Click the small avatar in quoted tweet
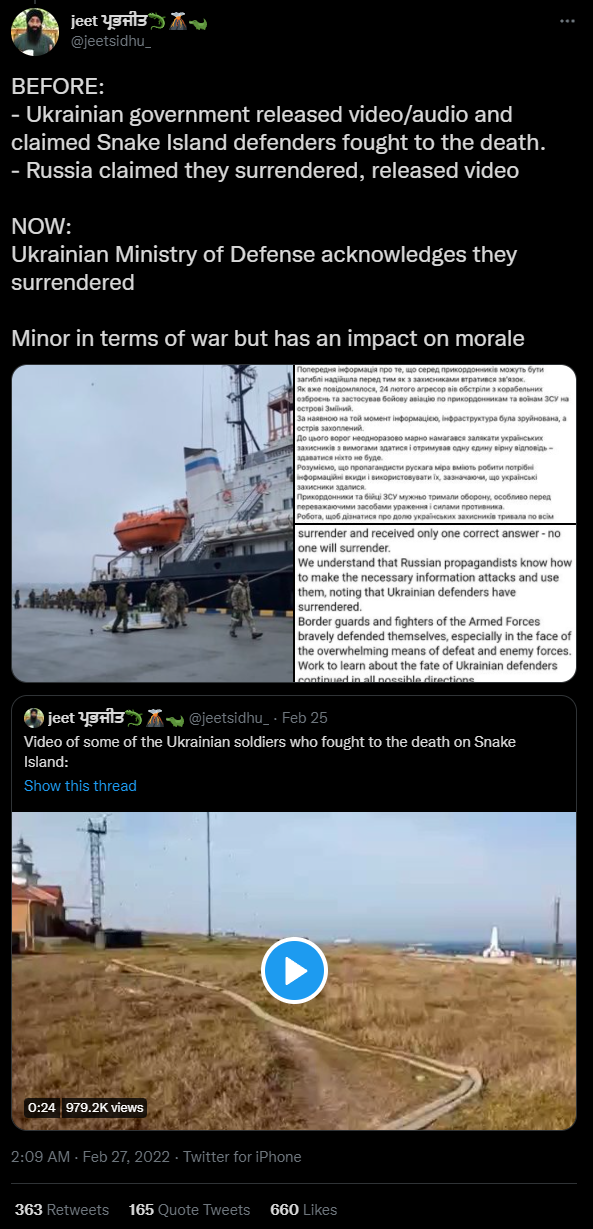The width and height of the screenshot is (593, 1229). 34,717
